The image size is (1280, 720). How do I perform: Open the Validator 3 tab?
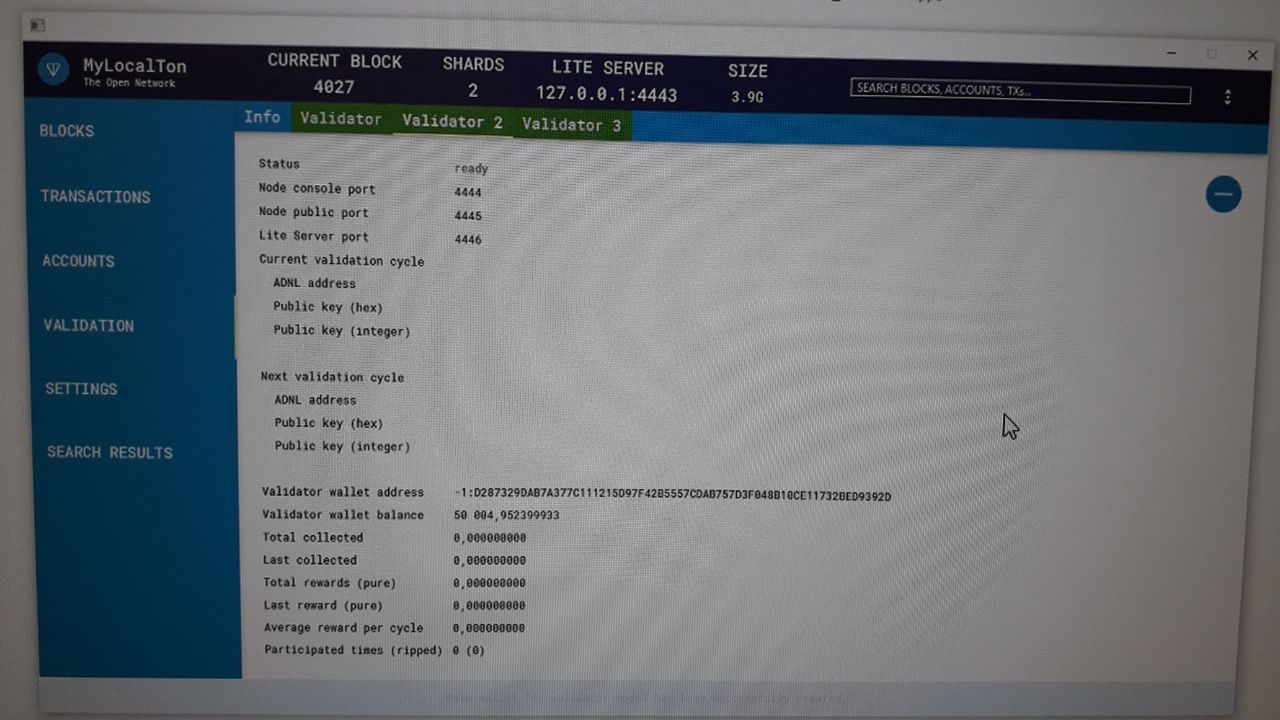[x=571, y=125]
